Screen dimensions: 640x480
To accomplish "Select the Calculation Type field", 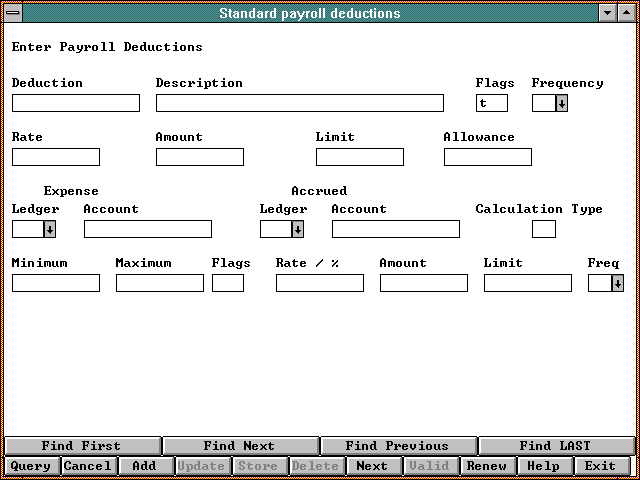I will (x=543, y=229).
